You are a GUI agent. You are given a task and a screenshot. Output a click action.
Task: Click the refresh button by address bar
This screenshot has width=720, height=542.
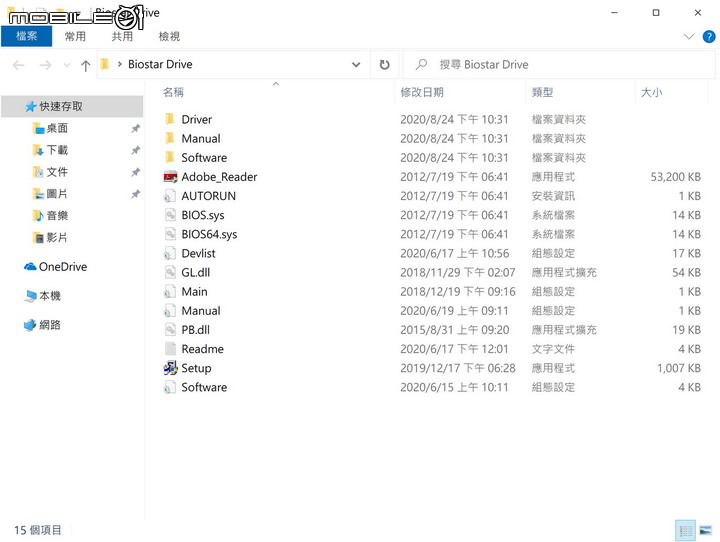[x=384, y=65]
